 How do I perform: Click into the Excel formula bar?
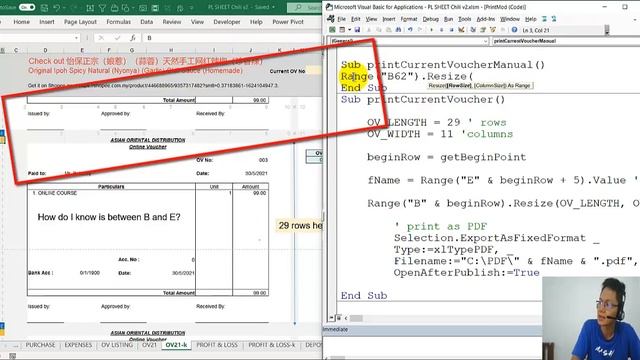coord(233,38)
